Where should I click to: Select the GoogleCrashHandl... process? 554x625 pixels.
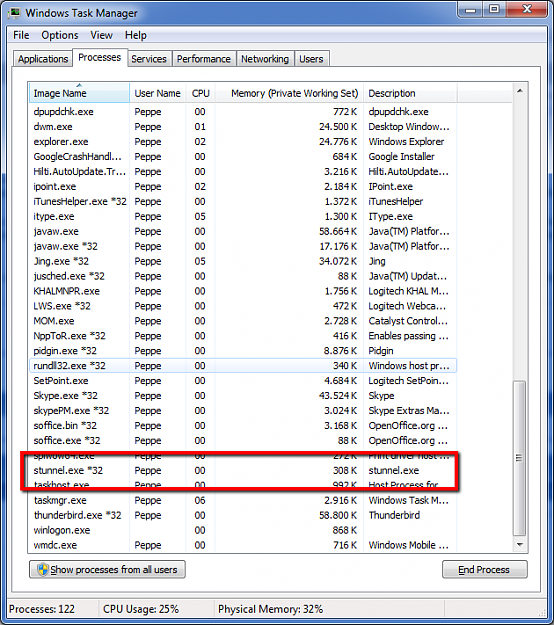tap(243, 157)
